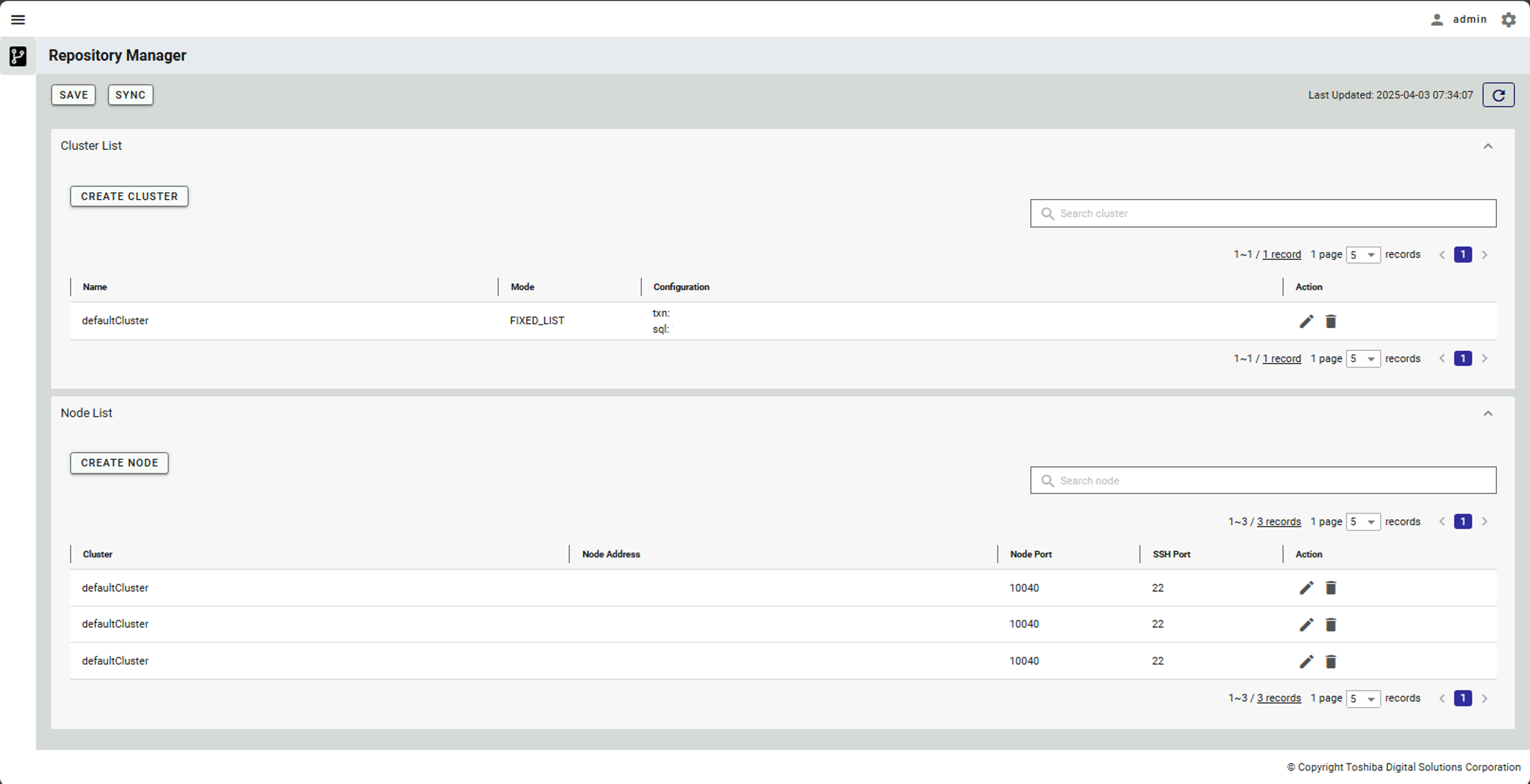This screenshot has width=1530, height=784.
Task: Collapse the Cluster List panel
Action: (x=1487, y=146)
